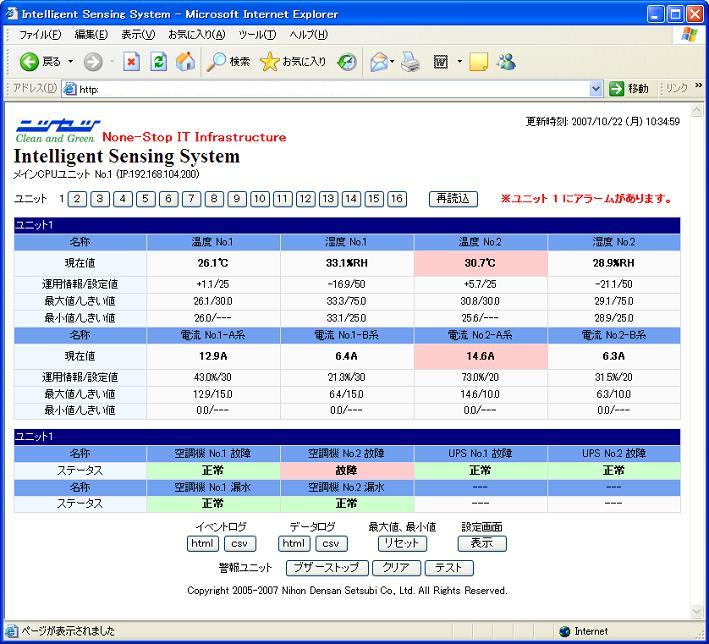
Task: Click the Windows flag logo
Action: click(x=690, y=34)
